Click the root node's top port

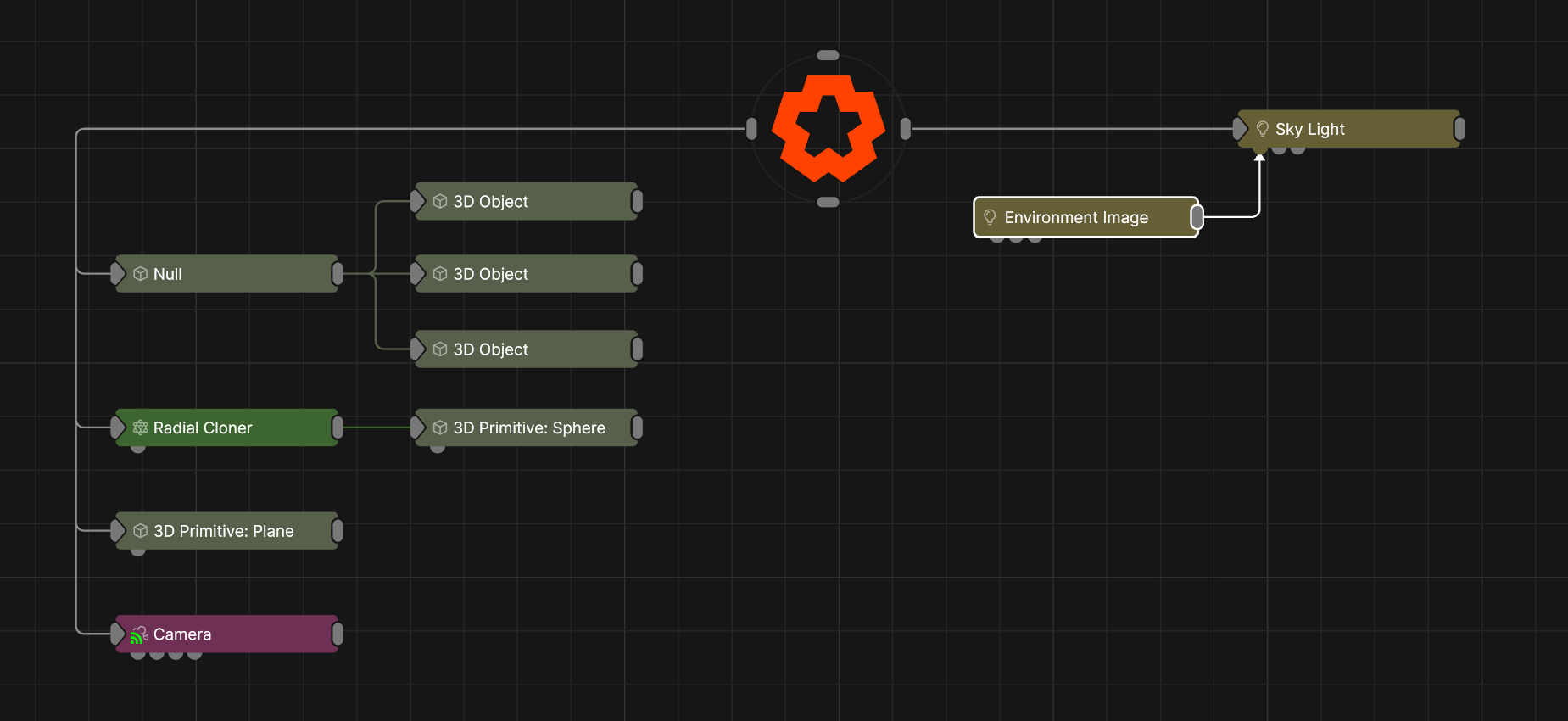click(828, 56)
